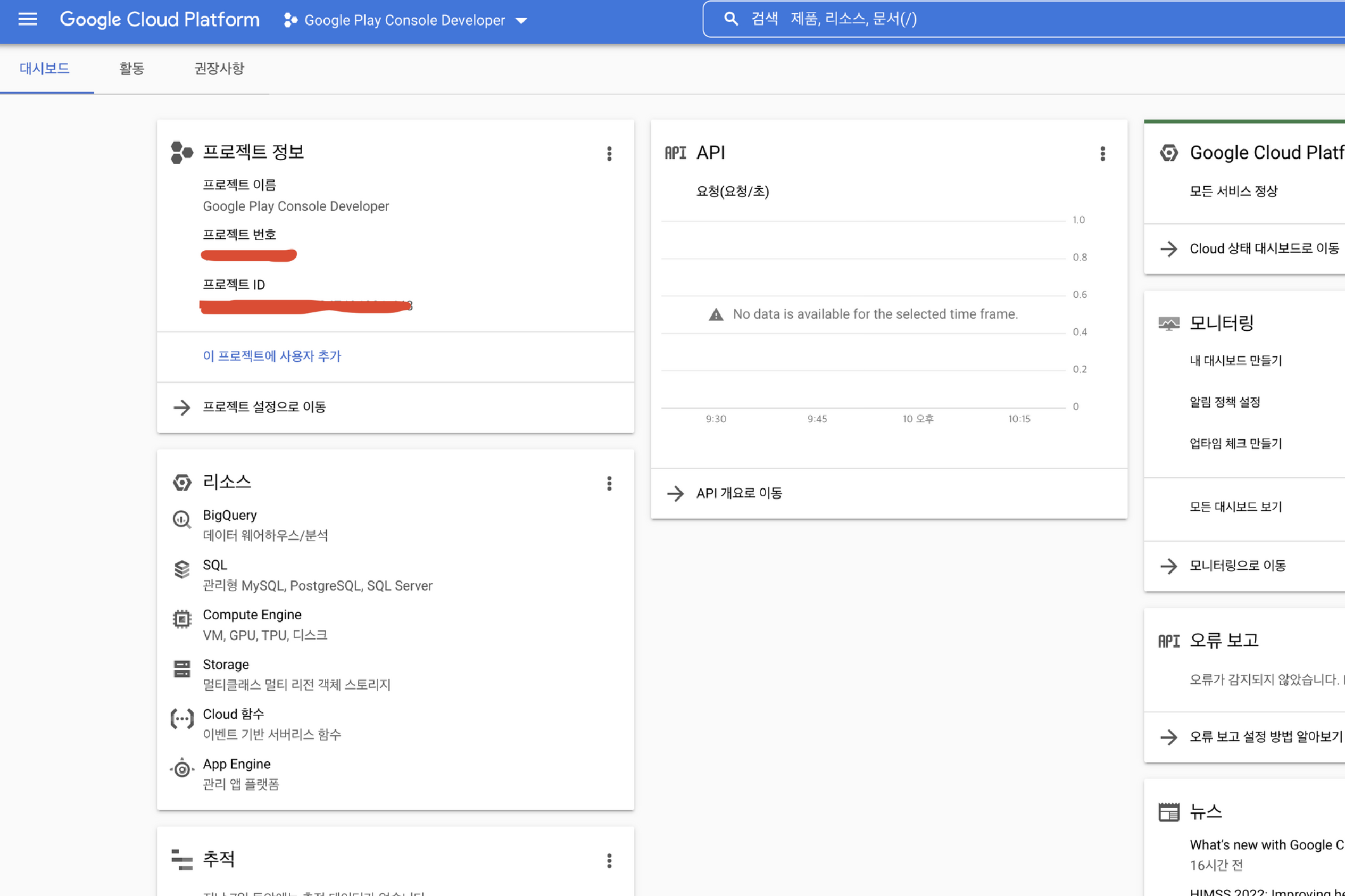The height and width of the screenshot is (896, 1345).
Task: Click the Cloud 함수 brackets icon
Action: (182, 719)
